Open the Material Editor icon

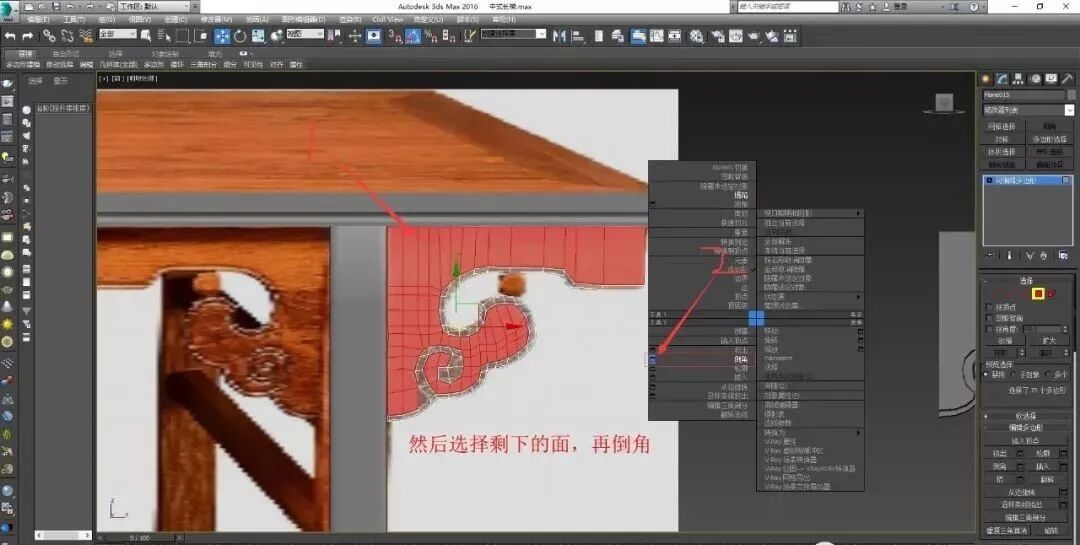point(697,36)
